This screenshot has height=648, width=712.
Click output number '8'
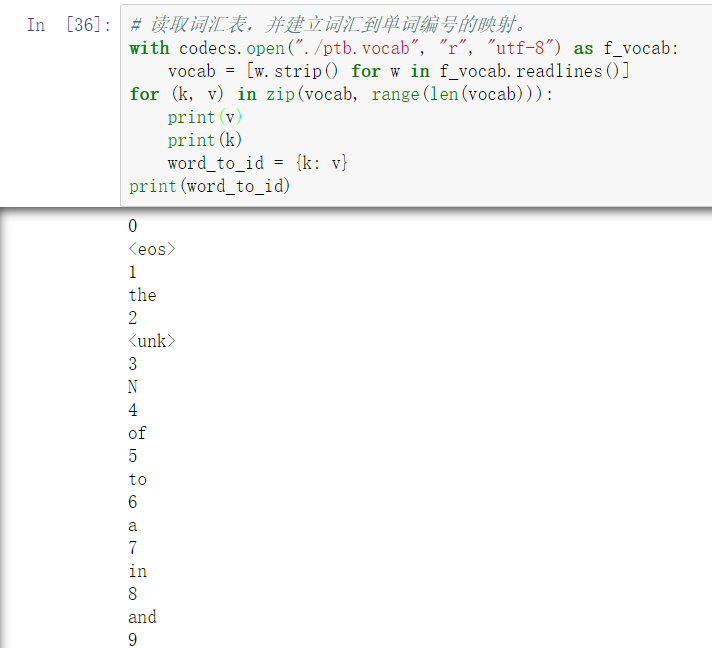(x=133, y=594)
